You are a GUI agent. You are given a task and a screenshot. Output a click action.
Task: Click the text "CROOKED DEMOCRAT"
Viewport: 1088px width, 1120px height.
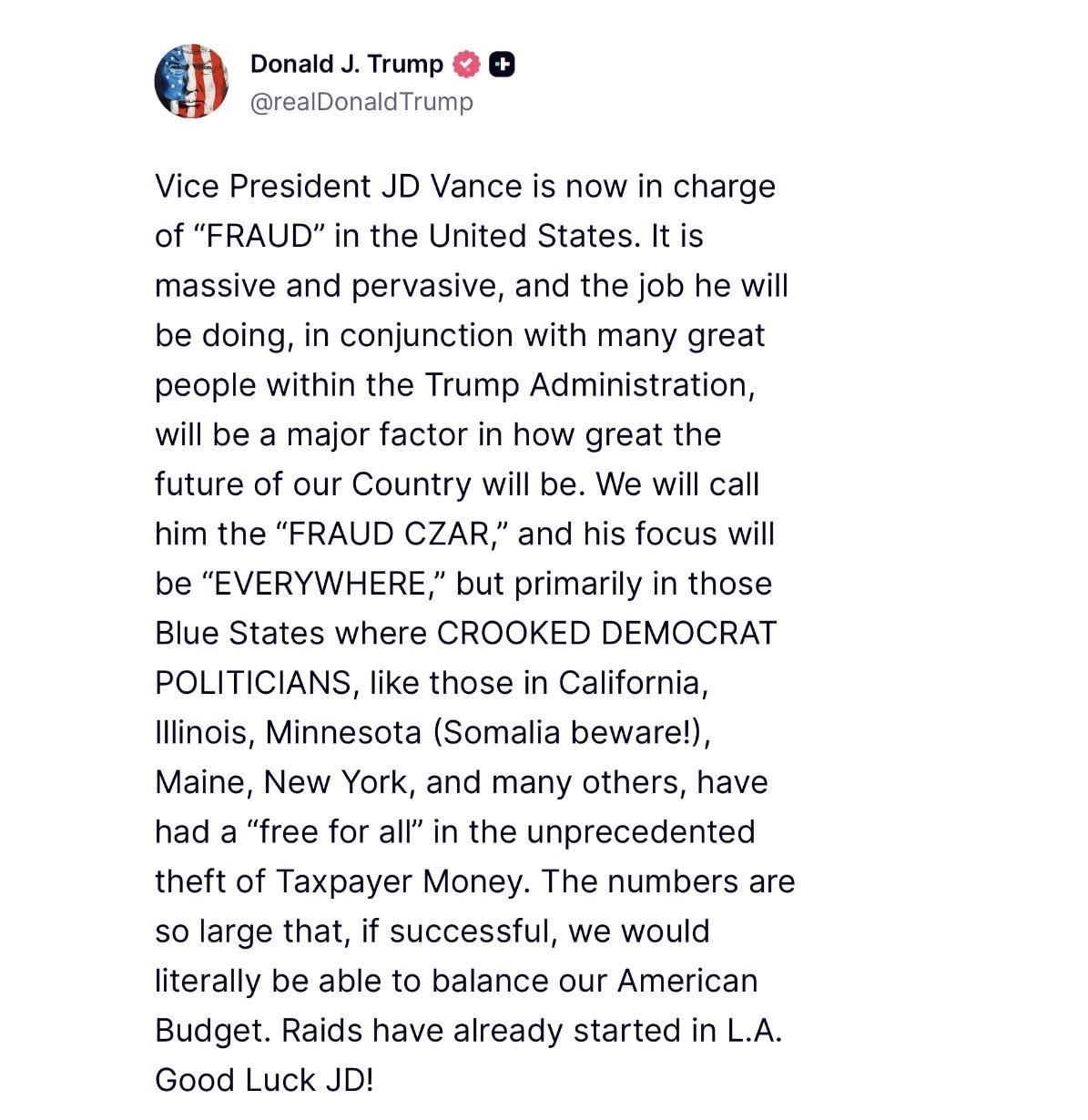point(606,633)
